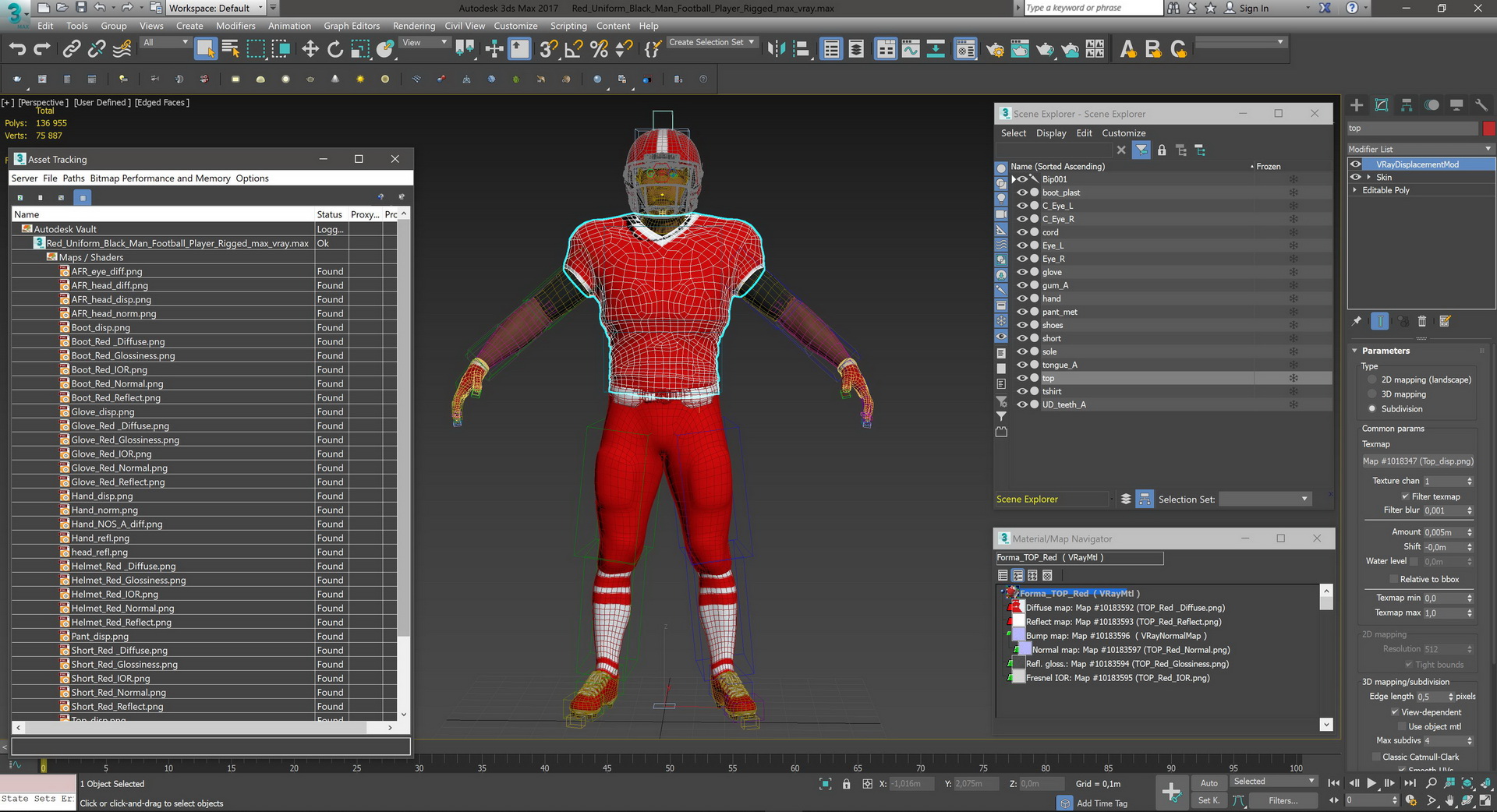Enable Relative to bbox checkbox
This screenshot has width=1497, height=812.
pos(1394,579)
